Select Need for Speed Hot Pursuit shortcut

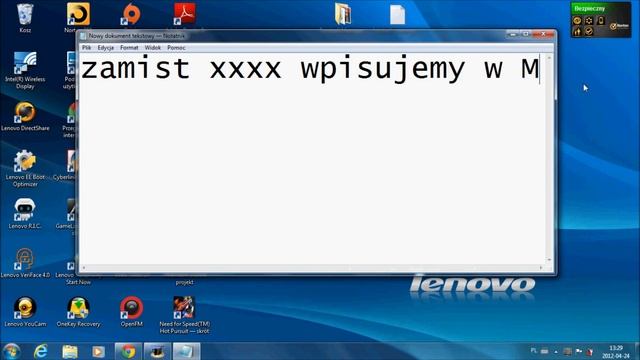click(x=184, y=315)
